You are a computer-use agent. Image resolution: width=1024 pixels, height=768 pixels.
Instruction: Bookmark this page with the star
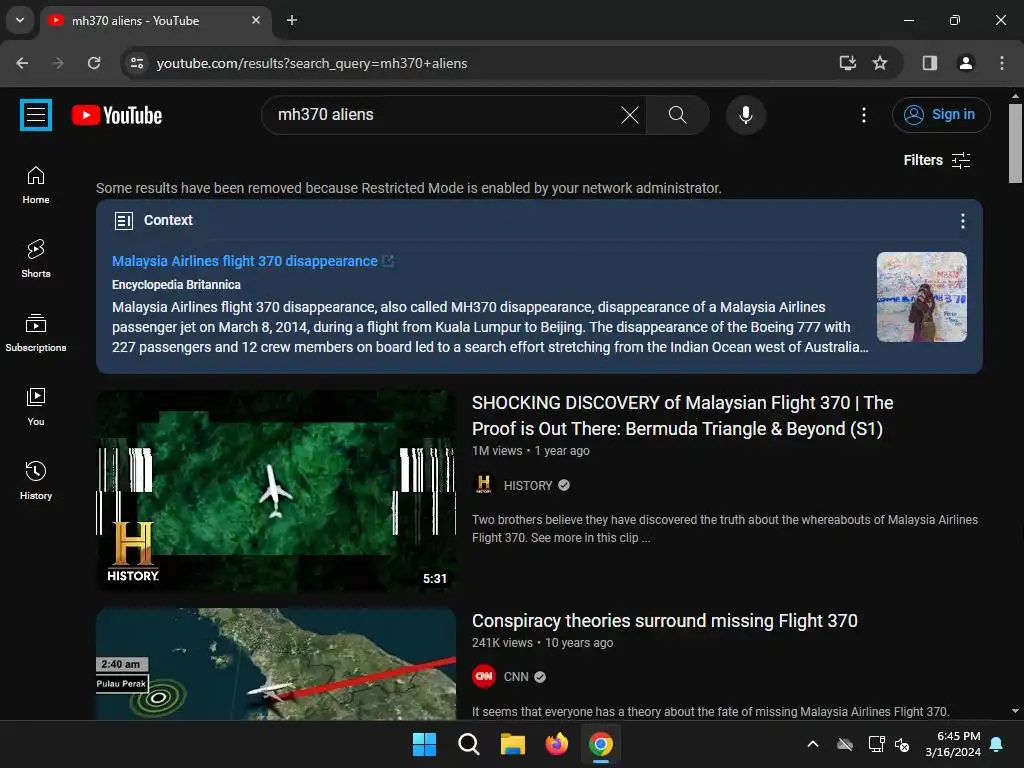[880, 63]
